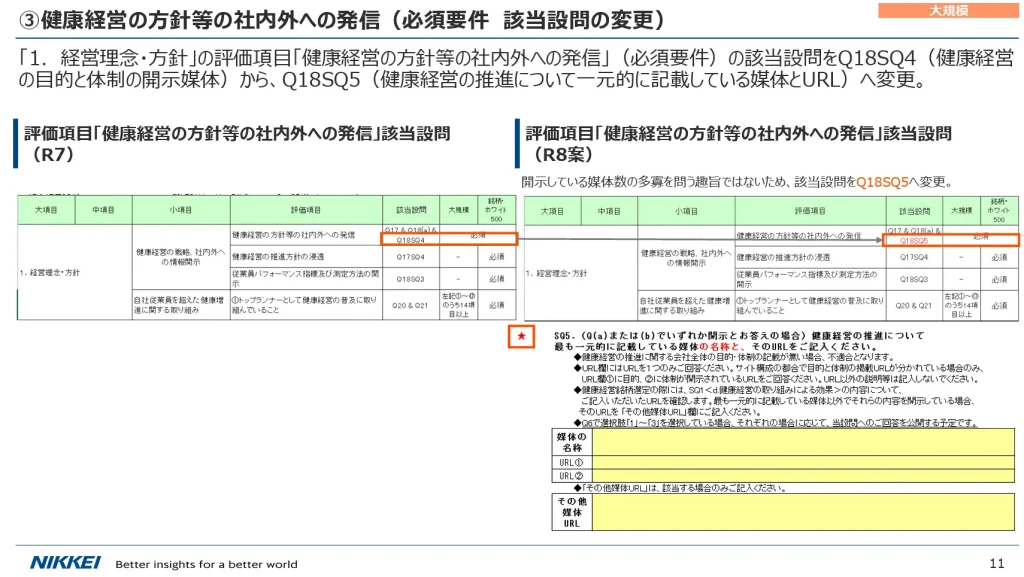Click the 大項目 header in the R7 table

click(x=46, y=210)
